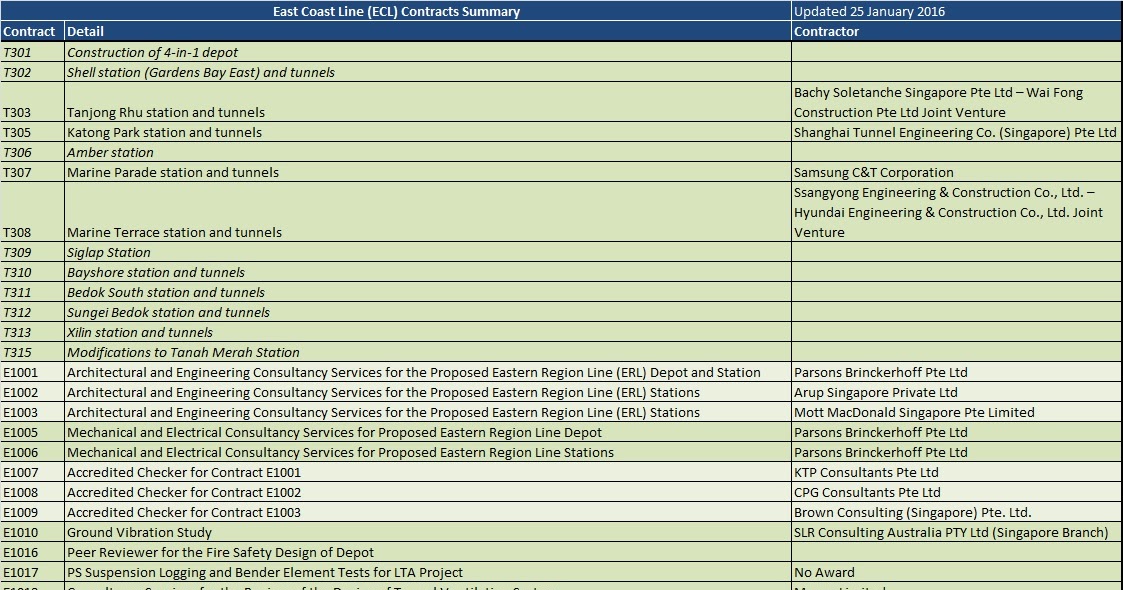Click contract cell T312
Image resolution: width=1123 pixels, height=590 pixels.
(32, 313)
